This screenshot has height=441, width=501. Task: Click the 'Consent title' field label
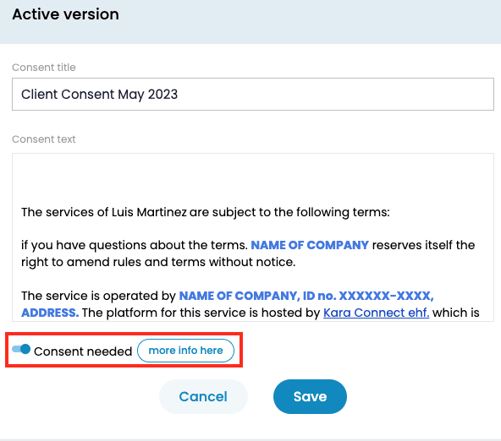[44, 67]
